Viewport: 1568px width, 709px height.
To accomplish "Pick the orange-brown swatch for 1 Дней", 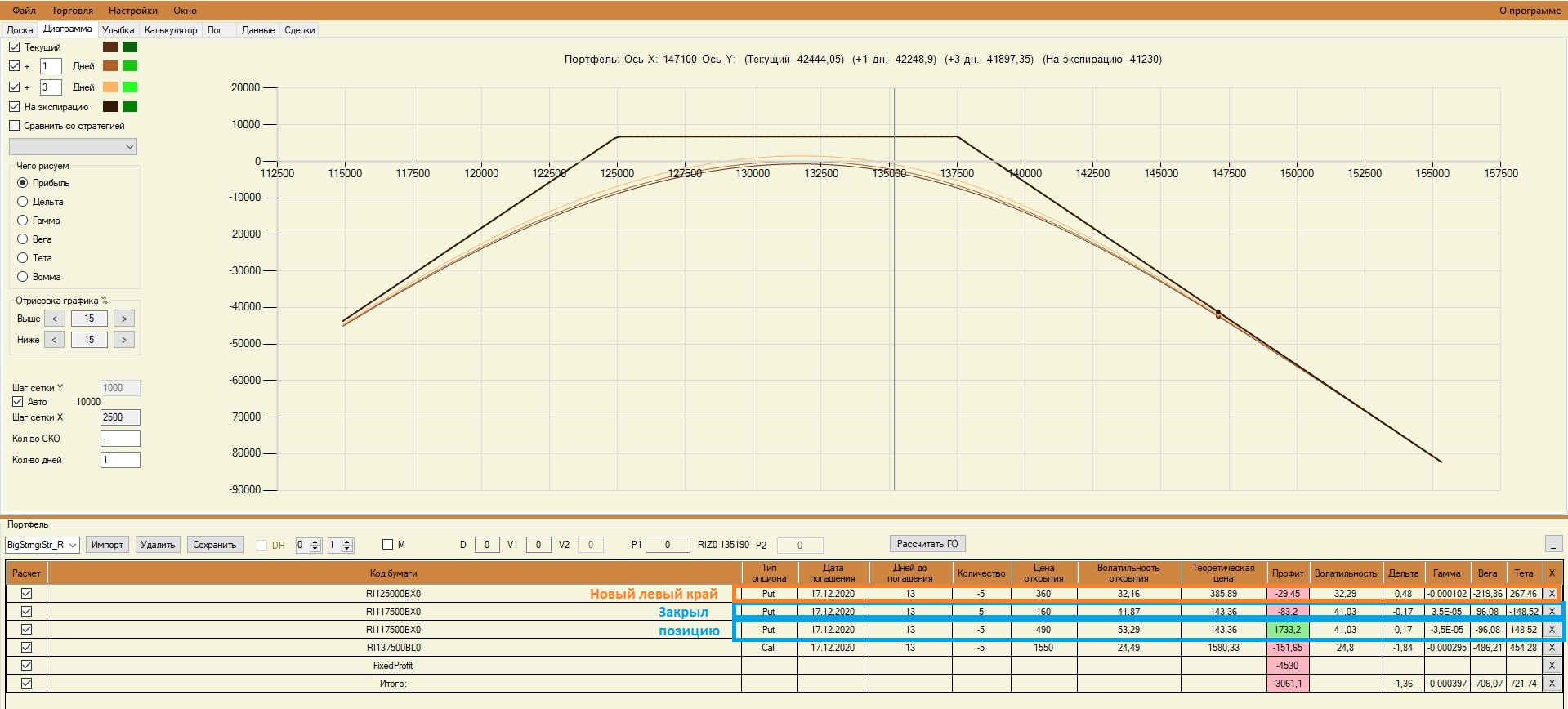I will coord(110,66).
